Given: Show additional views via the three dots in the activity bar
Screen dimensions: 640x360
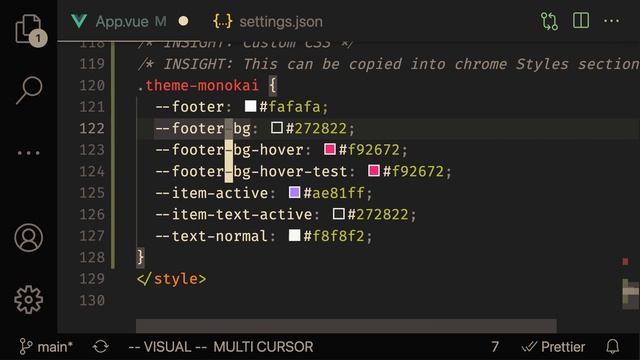Looking at the screenshot, I should 29,153.
